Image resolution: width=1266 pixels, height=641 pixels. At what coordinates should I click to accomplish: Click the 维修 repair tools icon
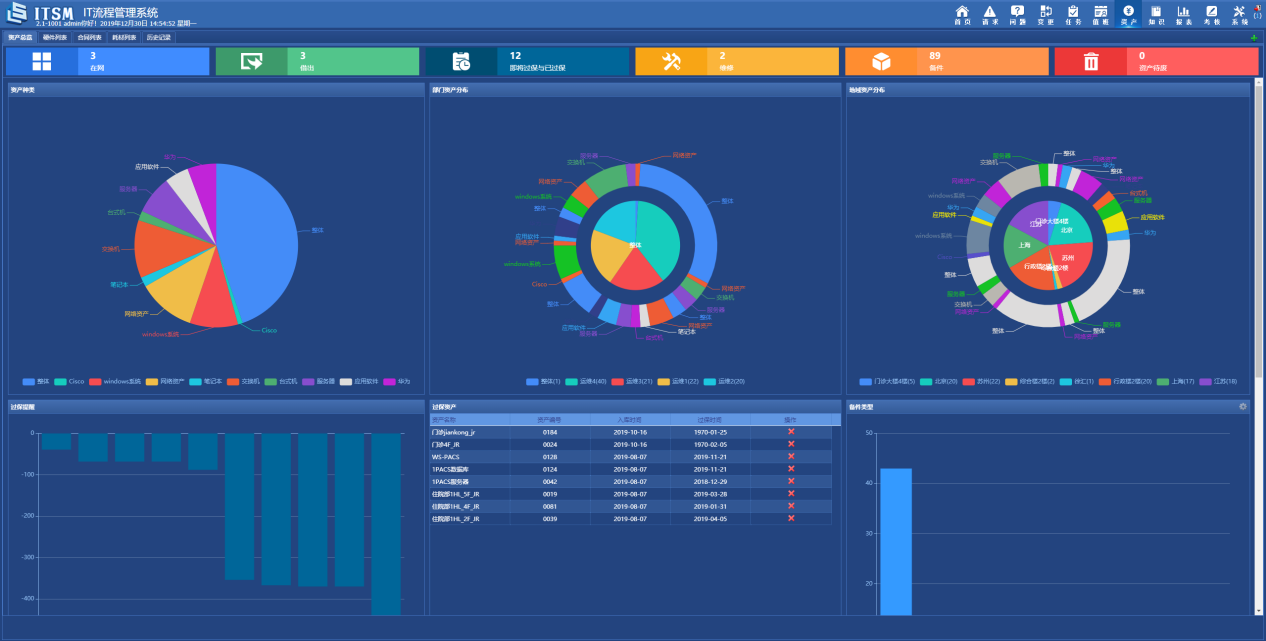671,61
